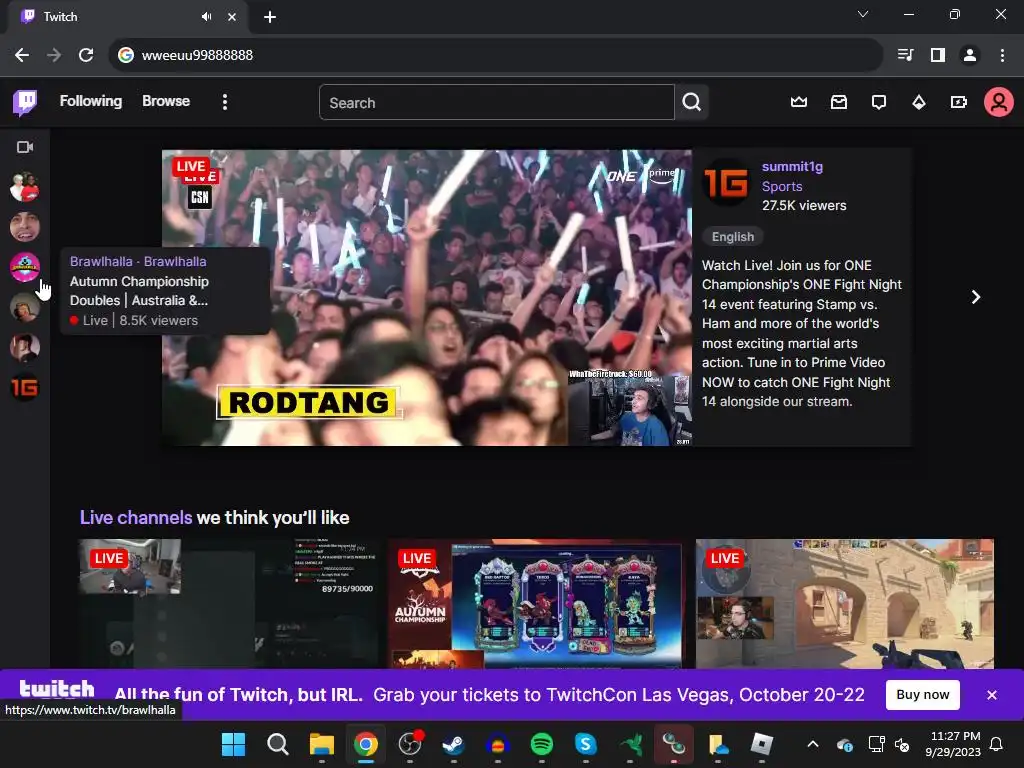Open Spotify from the taskbar

click(541, 744)
